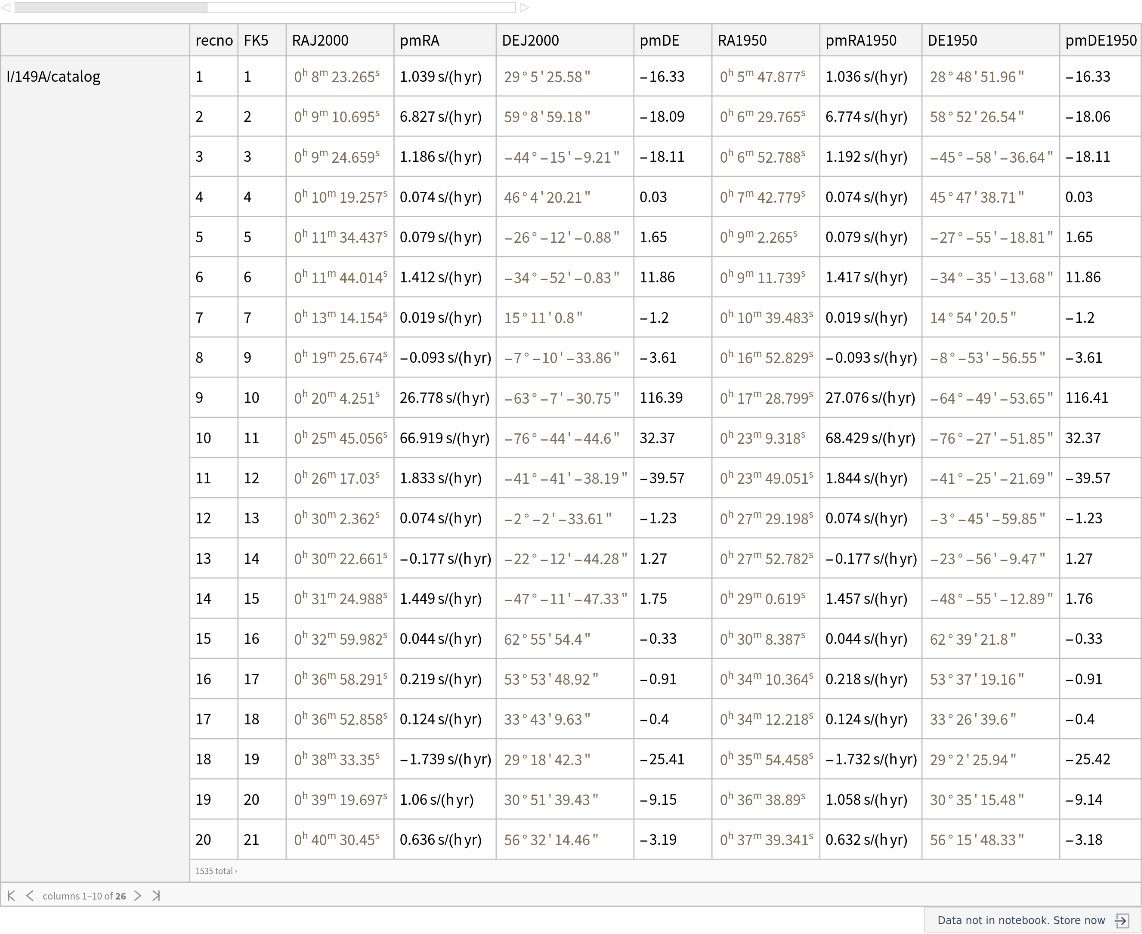The width and height of the screenshot is (1142, 934).
Task: Click the recno column header
Action: (x=214, y=41)
